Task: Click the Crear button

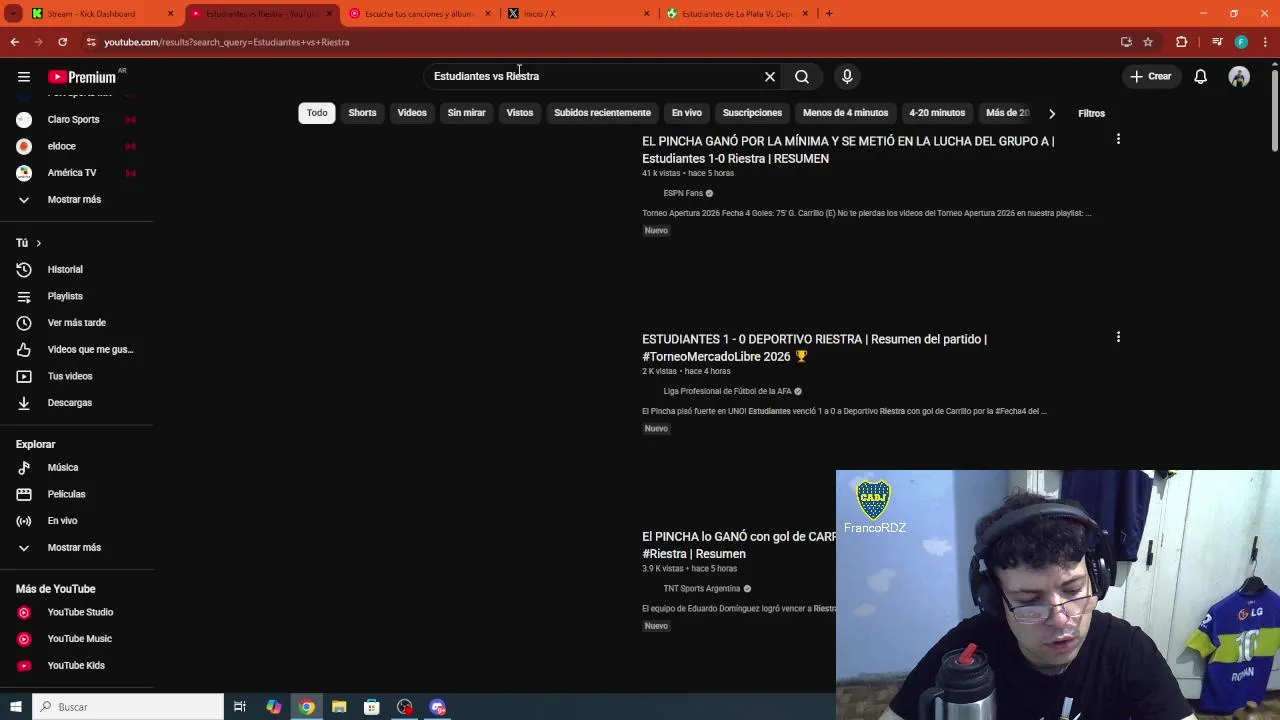Action: tap(1151, 76)
